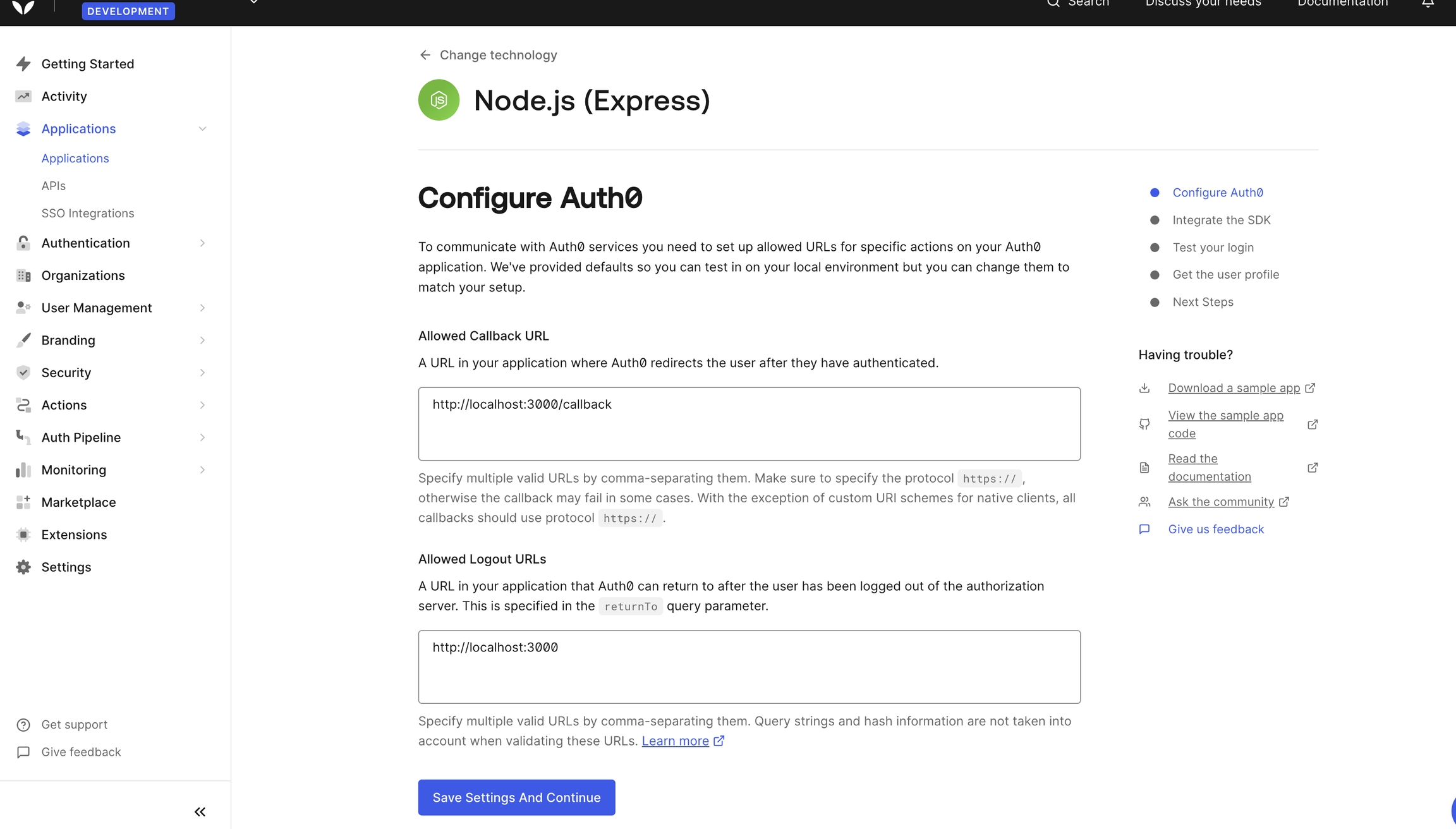Click the Settings gear icon in sidebar

23,567
